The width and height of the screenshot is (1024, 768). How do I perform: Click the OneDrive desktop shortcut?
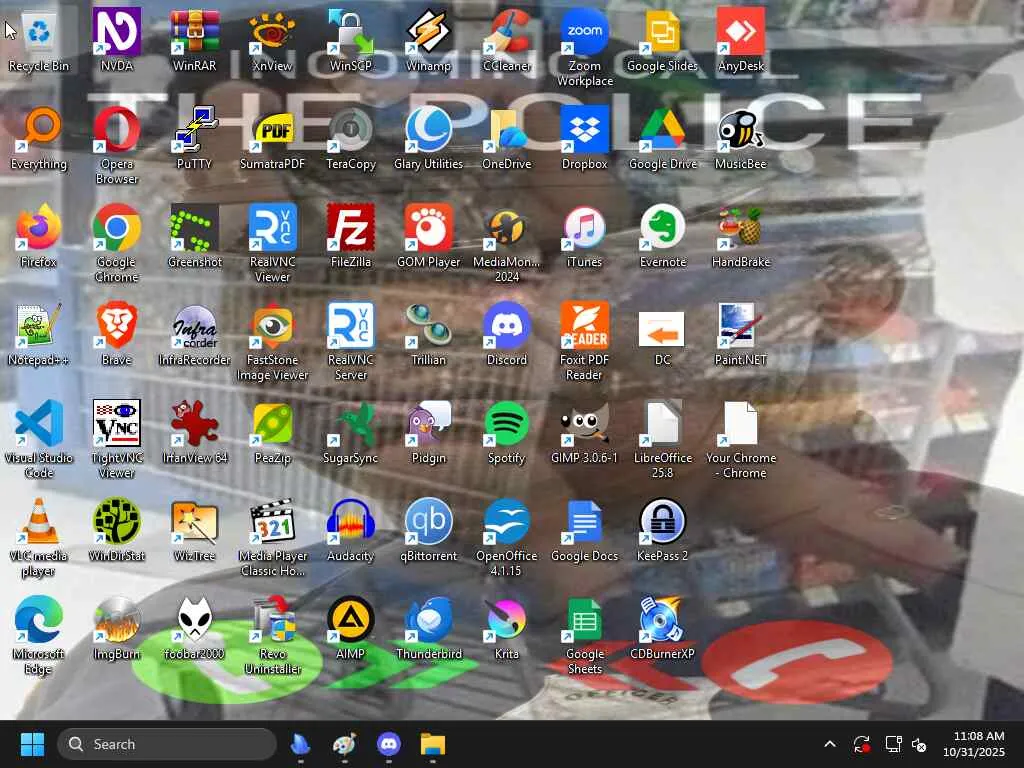pos(507,138)
